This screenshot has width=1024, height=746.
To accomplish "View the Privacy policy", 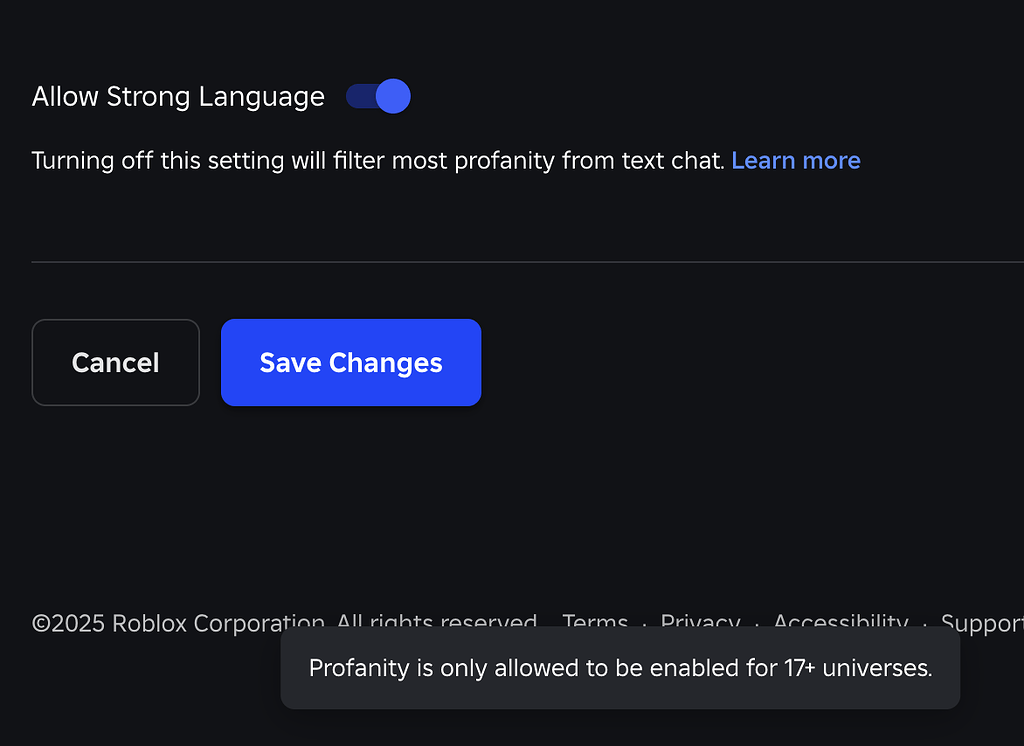I will point(701,623).
